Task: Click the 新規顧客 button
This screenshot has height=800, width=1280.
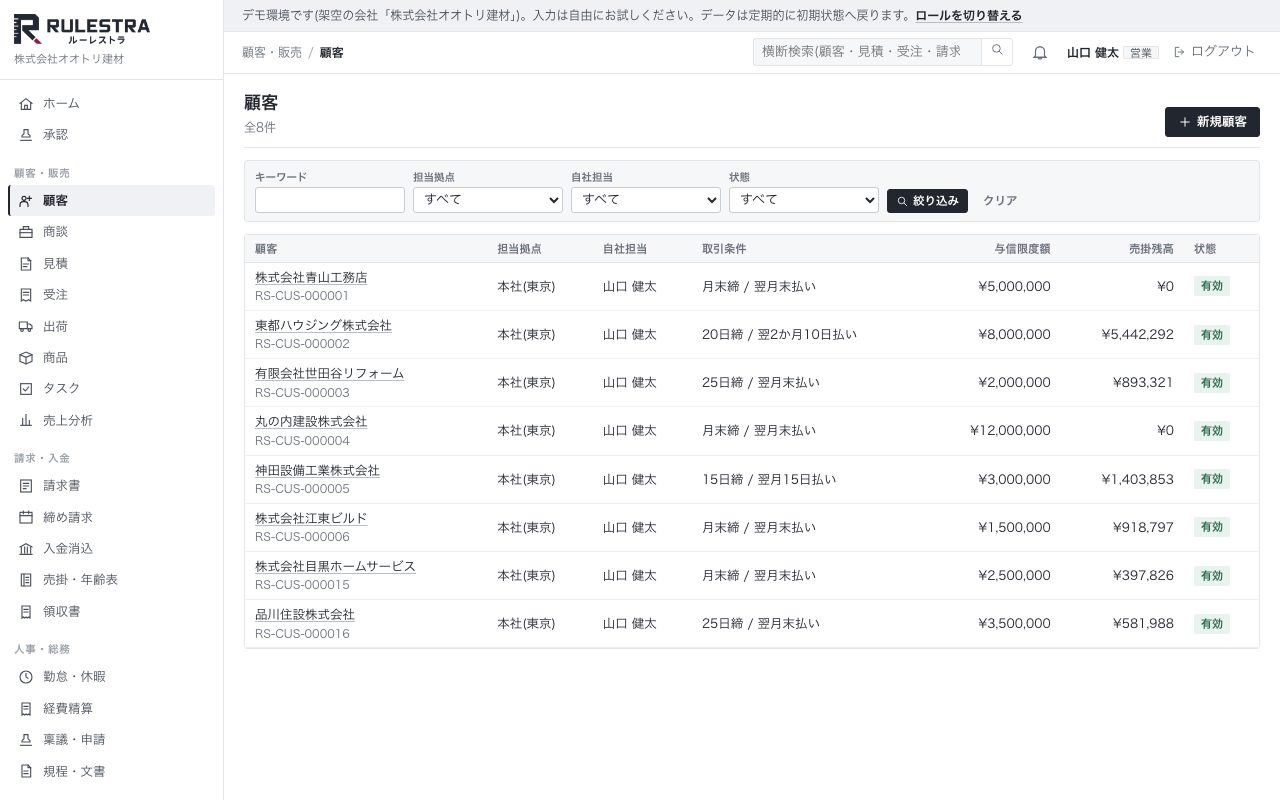Action: pyautogui.click(x=1212, y=122)
